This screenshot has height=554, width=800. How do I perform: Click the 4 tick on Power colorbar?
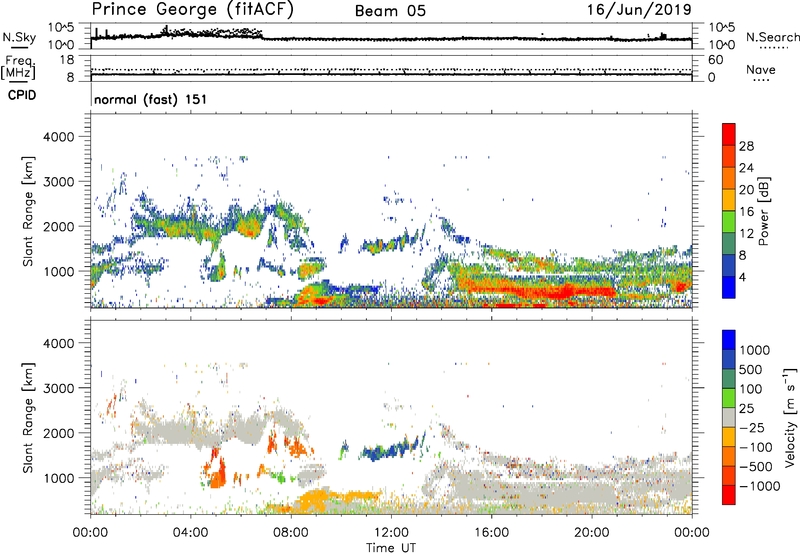click(x=742, y=277)
